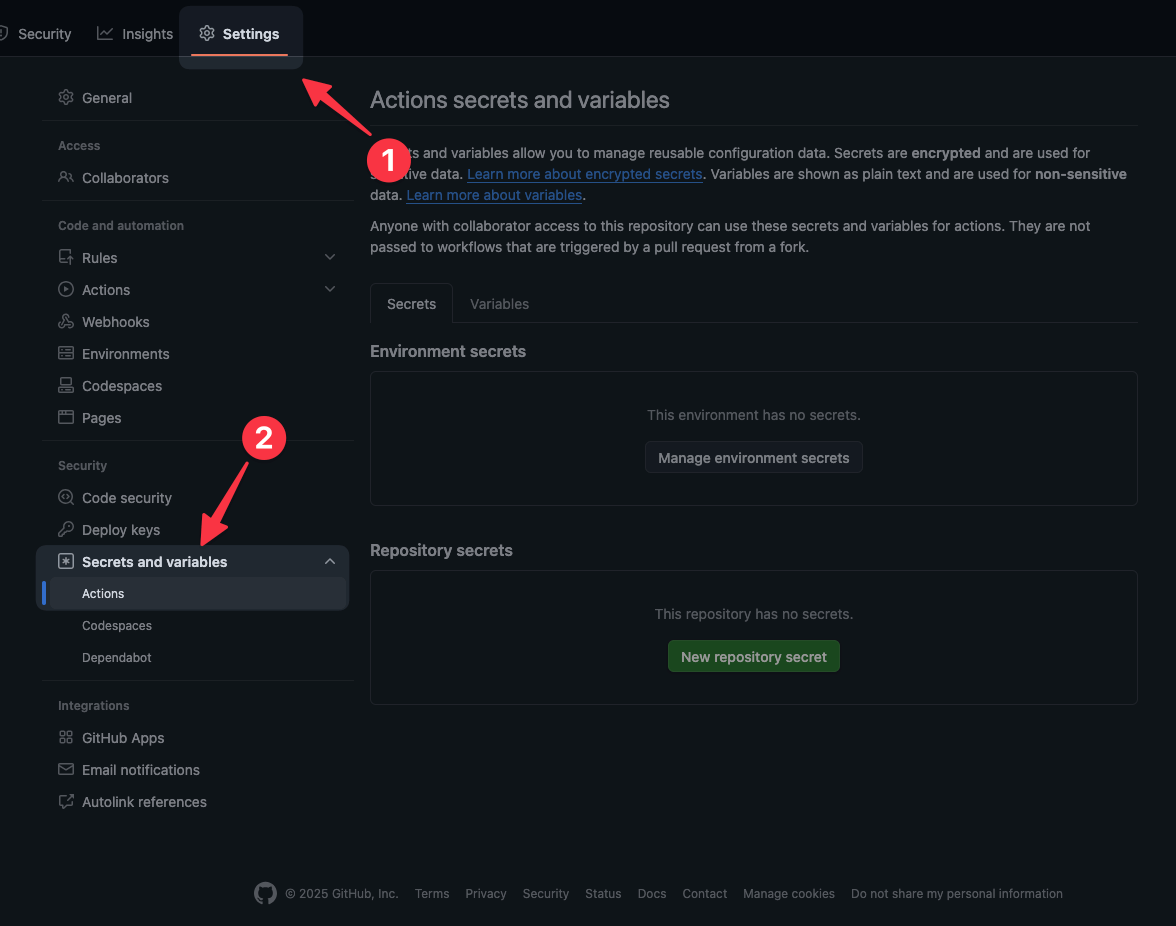Viewport: 1176px width, 926px height.
Task: Click the Email notifications envelope icon
Action: (x=66, y=770)
